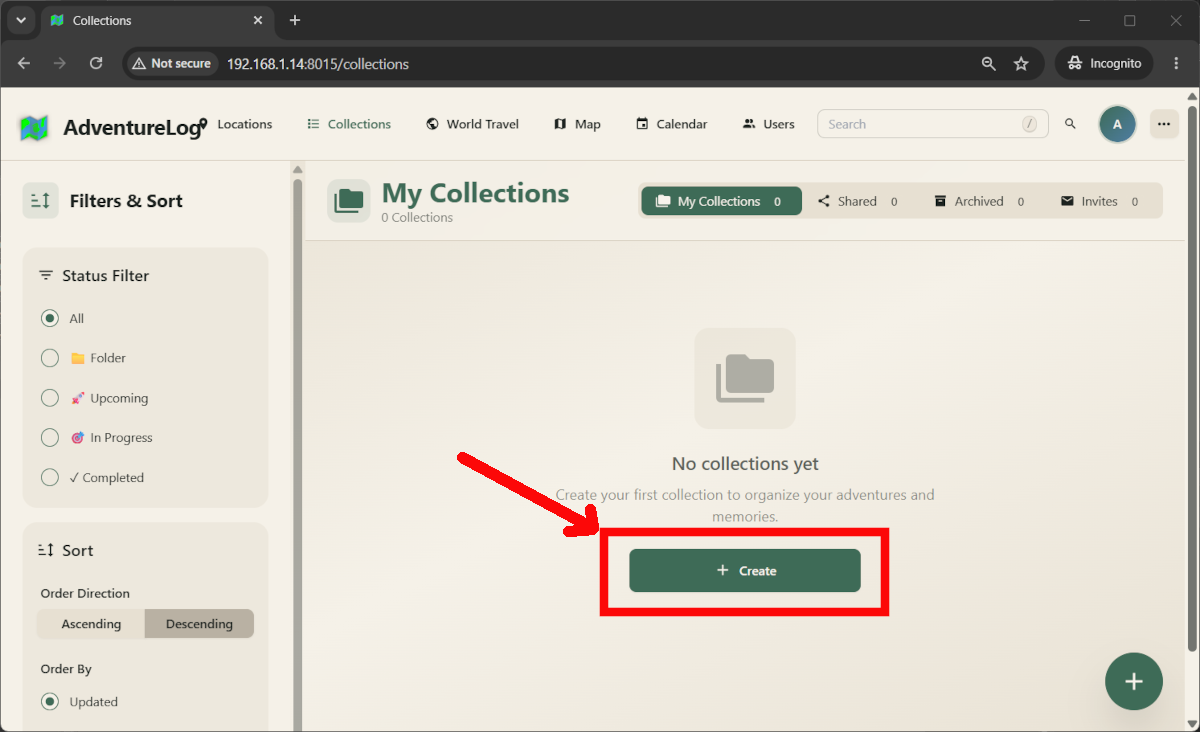The width and height of the screenshot is (1200, 732).
Task: Click the address bar URL
Action: coord(318,64)
